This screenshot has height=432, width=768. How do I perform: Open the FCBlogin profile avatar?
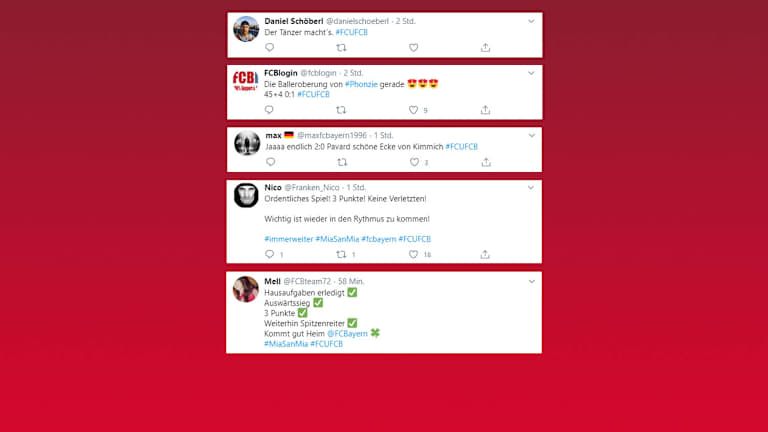245,80
